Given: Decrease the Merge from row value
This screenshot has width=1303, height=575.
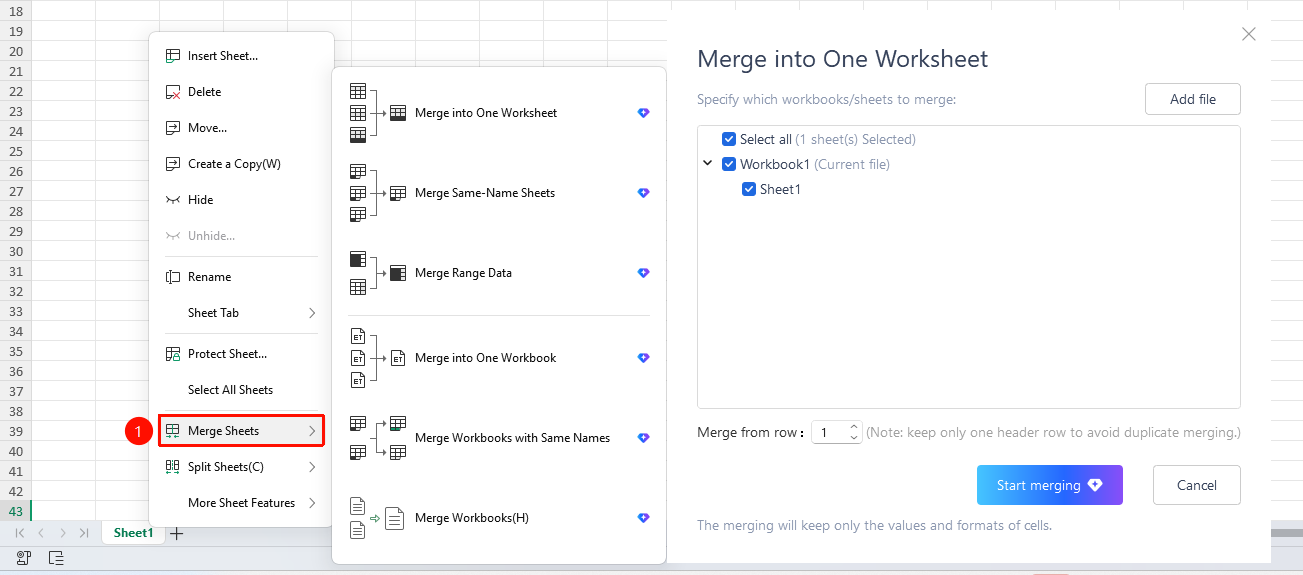Looking at the screenshot, I should (854, 438).
